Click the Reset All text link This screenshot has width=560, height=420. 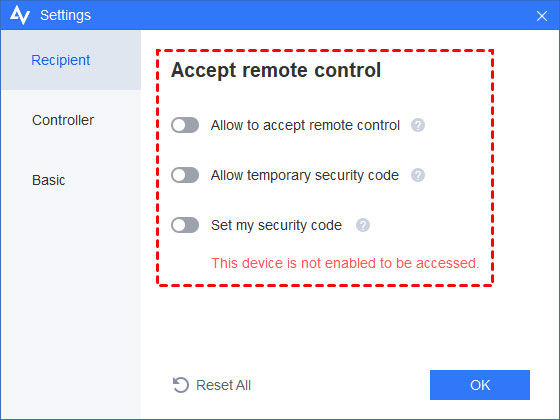tap(224, 385)
